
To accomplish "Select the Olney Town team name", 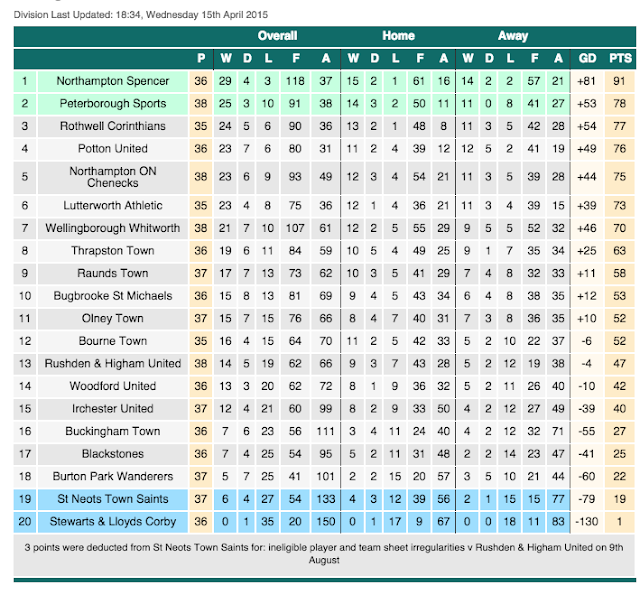I will 113,318.
